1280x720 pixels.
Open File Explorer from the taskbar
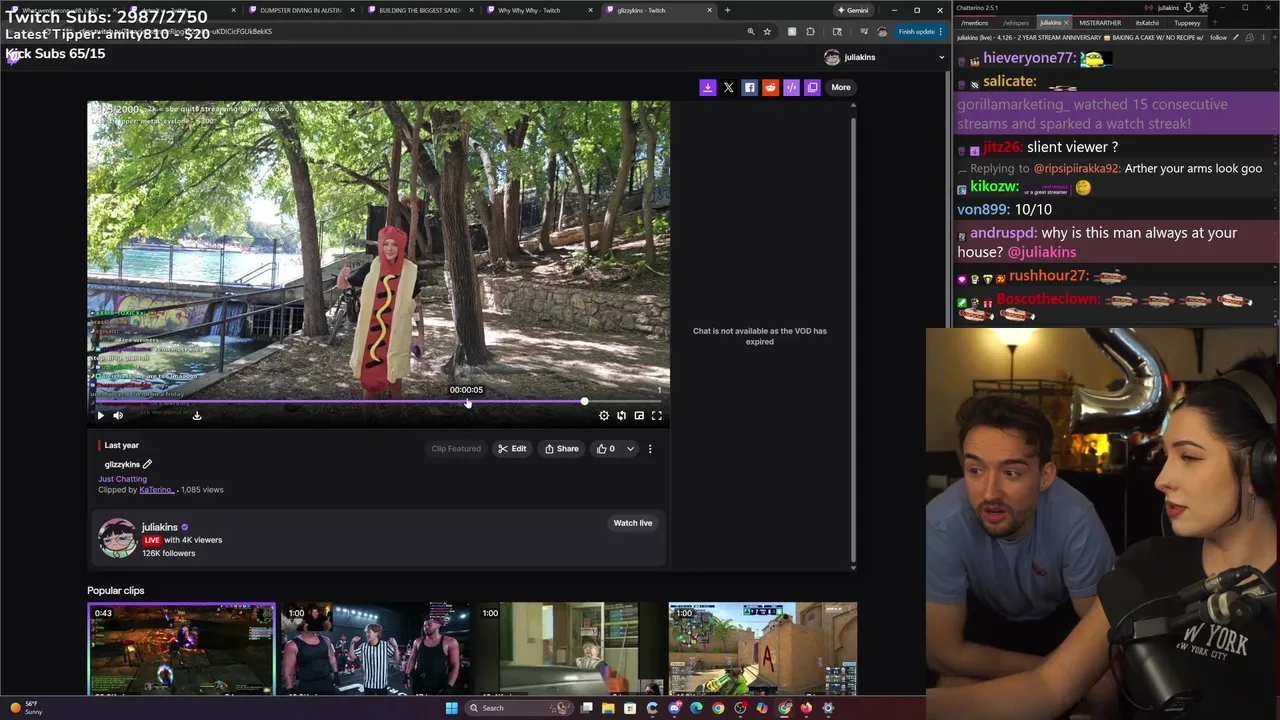(x=608, y=708)
